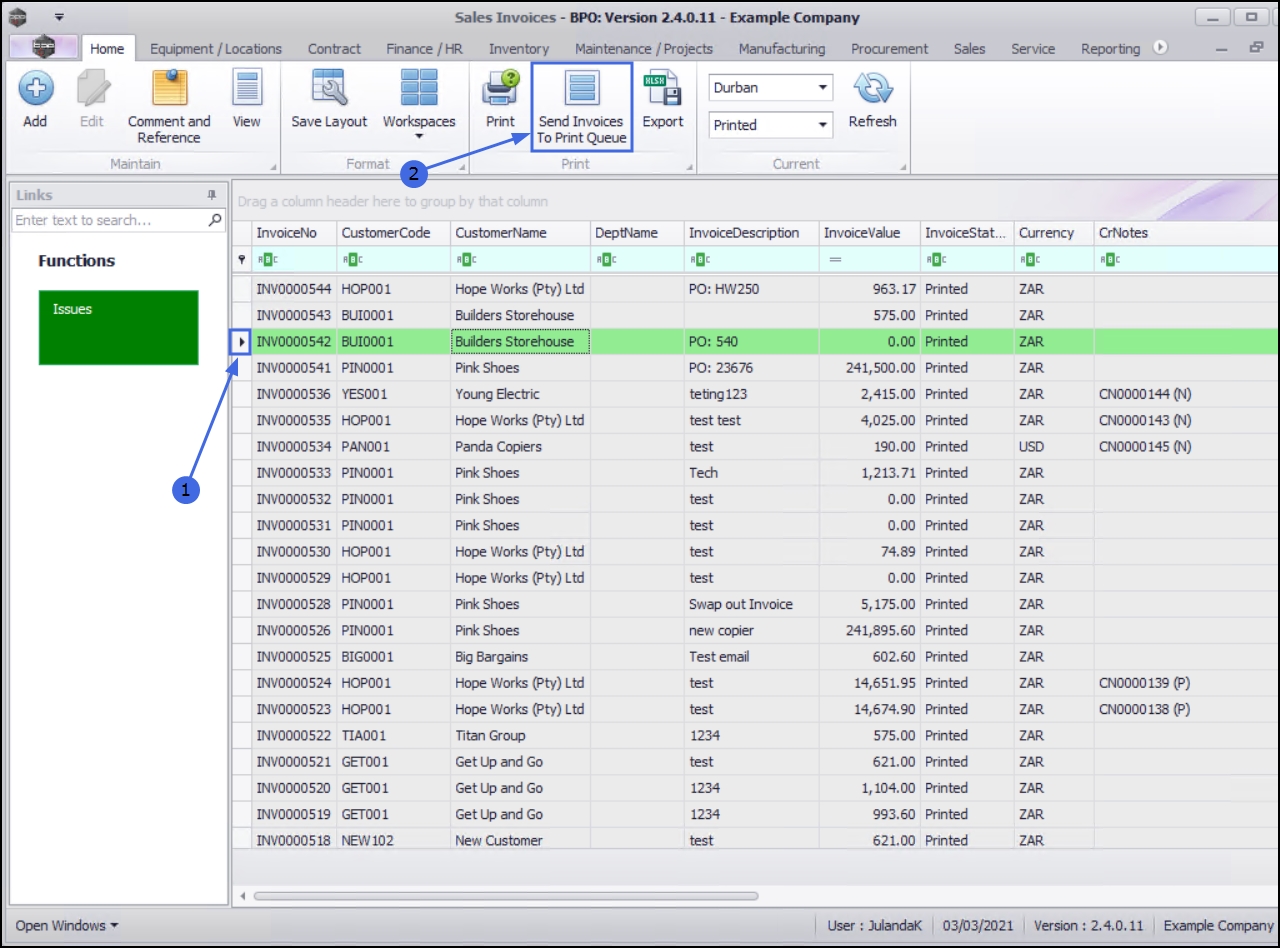Viewport: 1280px width, 948px height.
Task: Click invoice value 241,895.60 cell
Action: click(x=869, y=630)
